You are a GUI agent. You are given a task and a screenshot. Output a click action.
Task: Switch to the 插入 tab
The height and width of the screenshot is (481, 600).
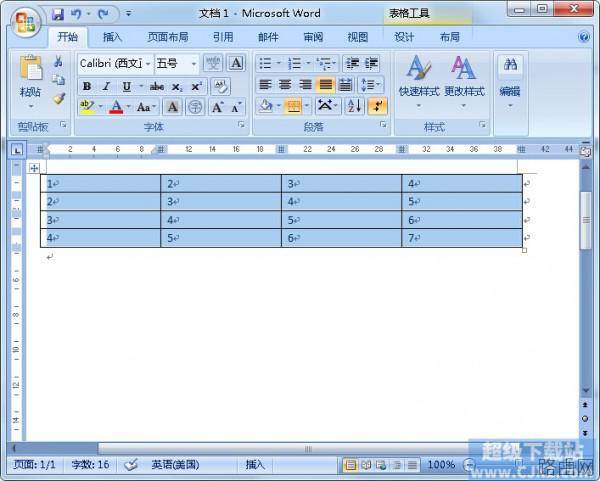112,37
